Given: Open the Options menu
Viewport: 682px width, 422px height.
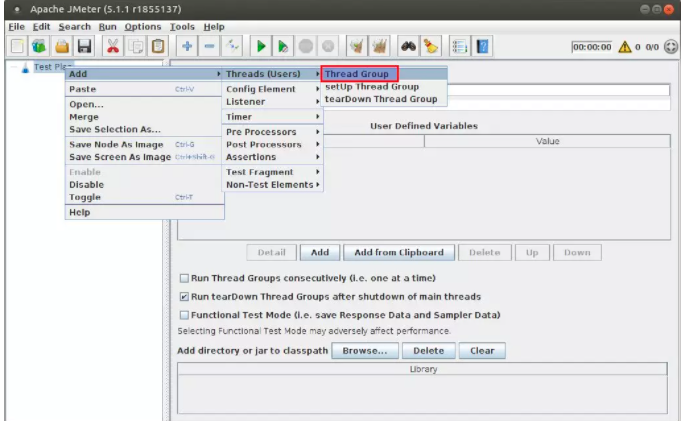Looking at the screenshot, I should 143,27.
